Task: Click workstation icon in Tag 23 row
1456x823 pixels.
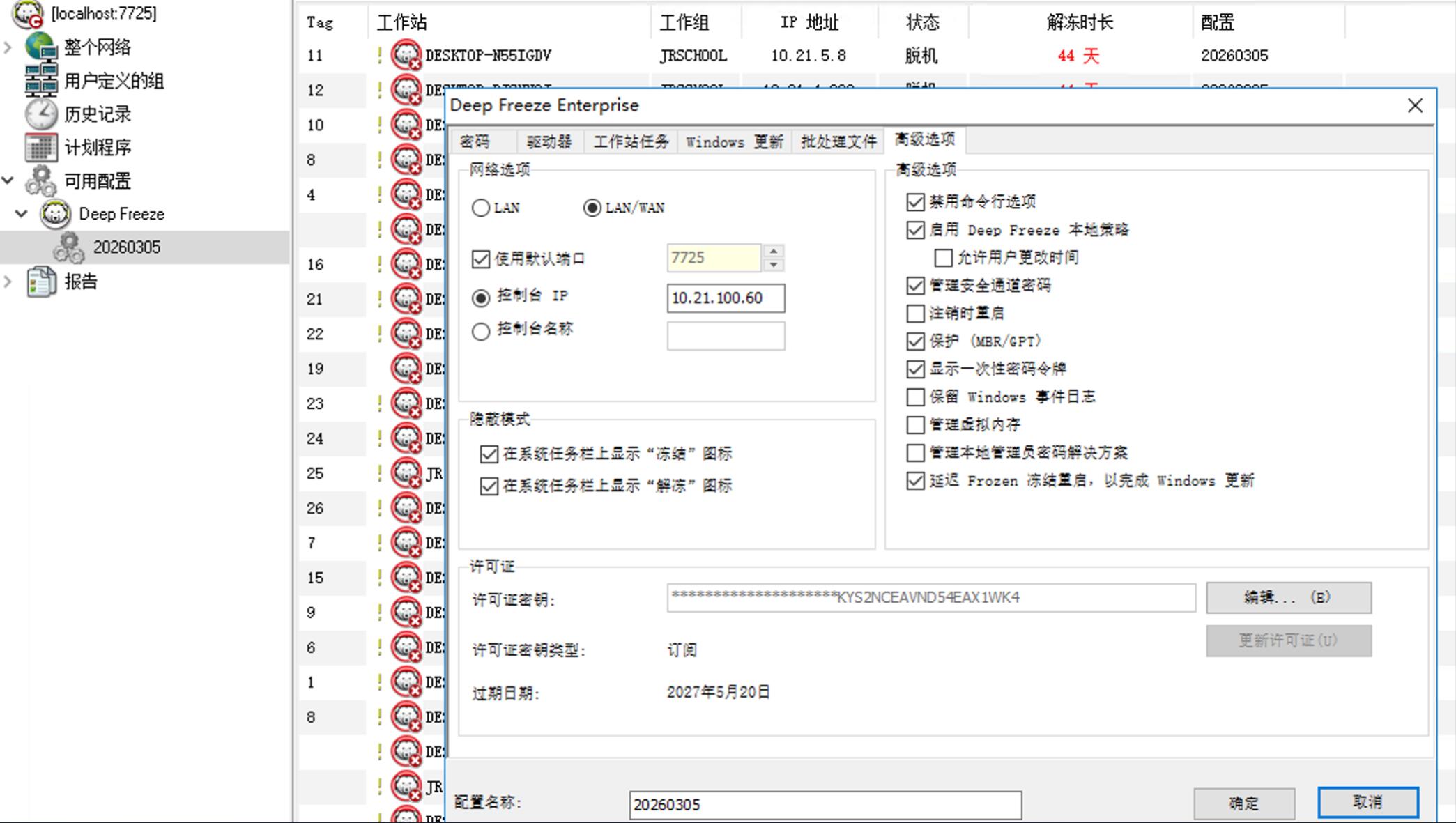Action: [x=406, y=403]
